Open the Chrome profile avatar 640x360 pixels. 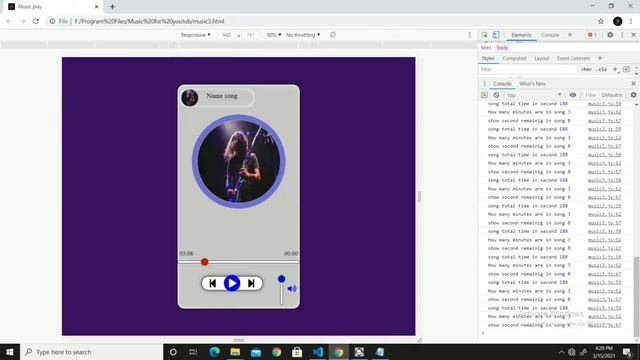coord(618,21)
